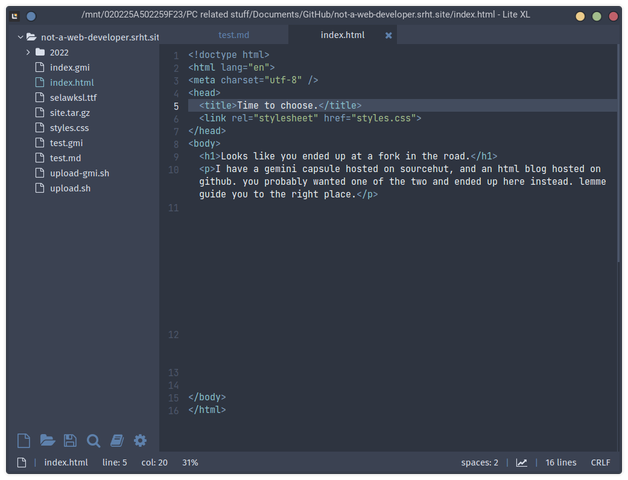Click the 'col: 20' status entry
The width and height of the screenshot is (628, 480).
click(154, 463)
